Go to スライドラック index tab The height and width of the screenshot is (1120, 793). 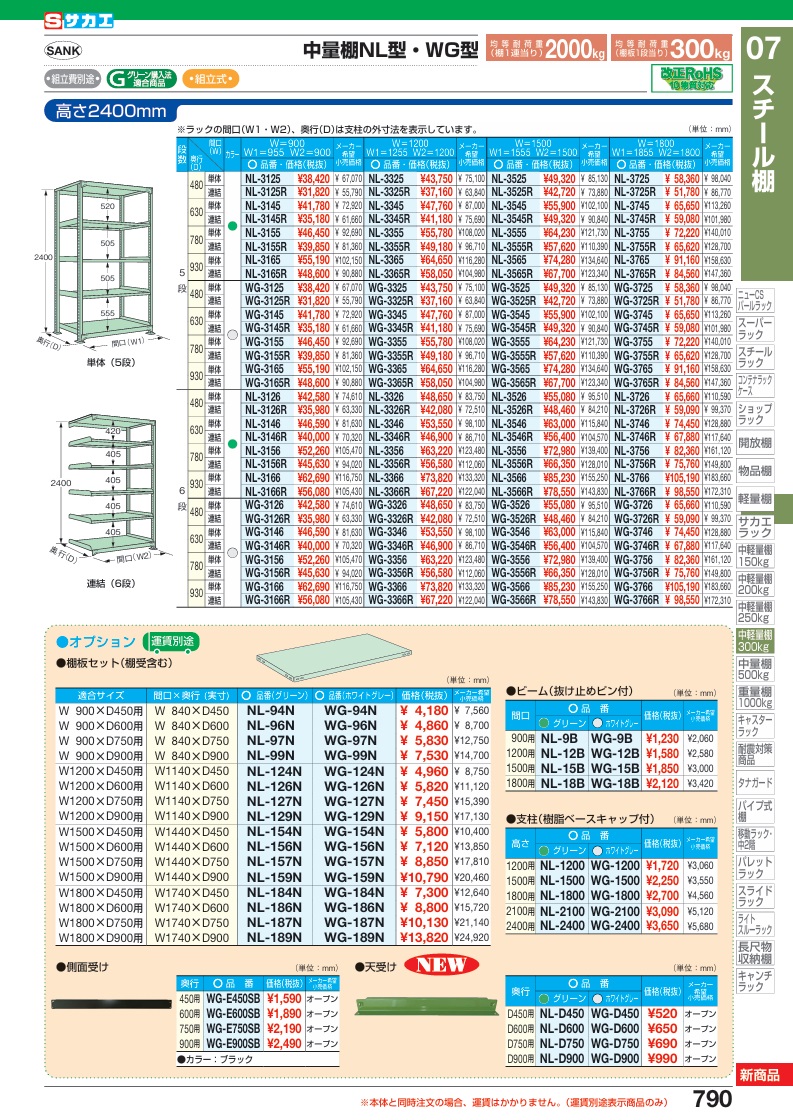(x=754, y=896)
